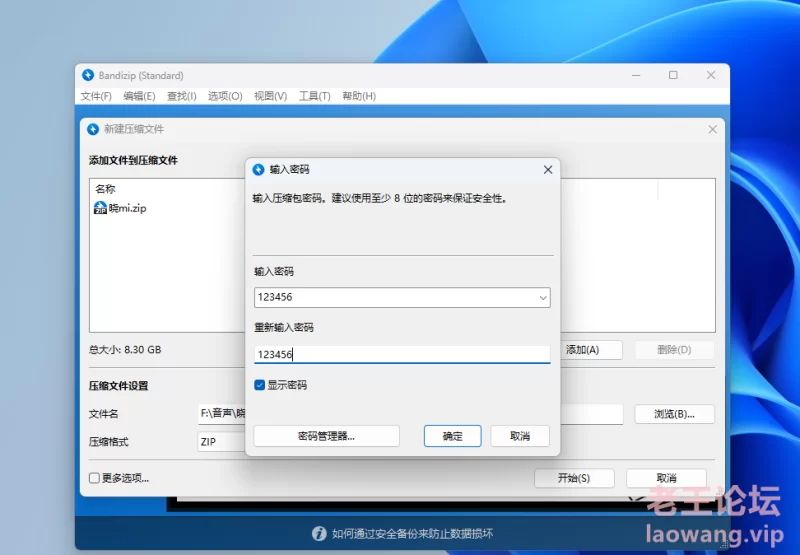Open 密码管理器... button

pyautogui.click(x=327, y=436)
